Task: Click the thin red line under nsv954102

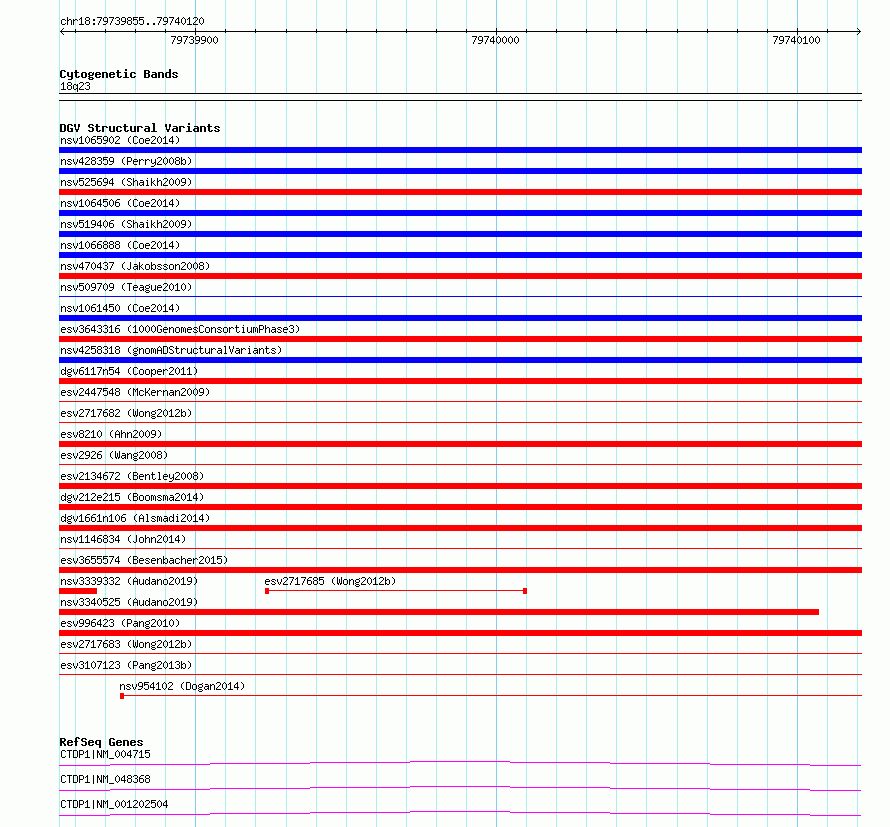Action: tap(491, 695)
